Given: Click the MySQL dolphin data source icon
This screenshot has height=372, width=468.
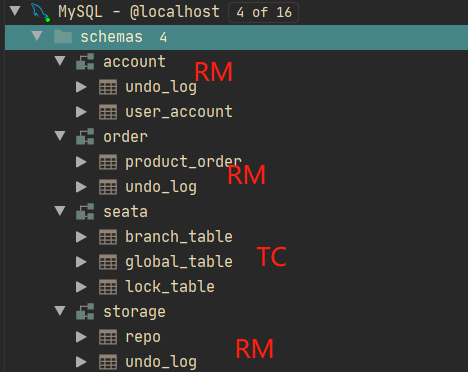Looking at the screenshot, I should click(40, 12).
